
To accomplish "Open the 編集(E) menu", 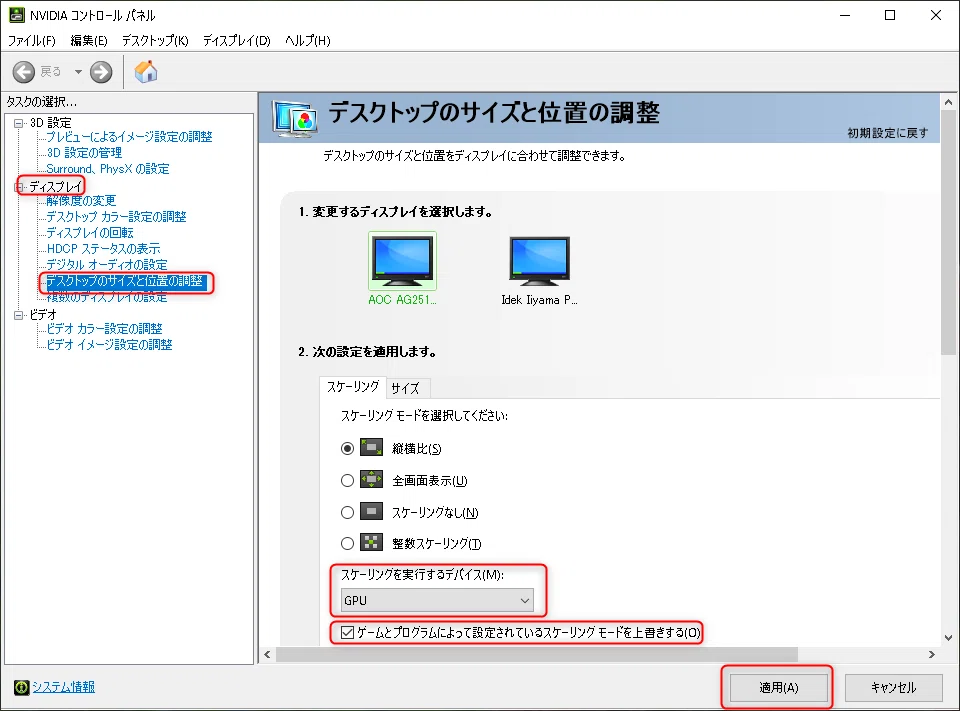I will pyautogui.click(x=89, y=40).
